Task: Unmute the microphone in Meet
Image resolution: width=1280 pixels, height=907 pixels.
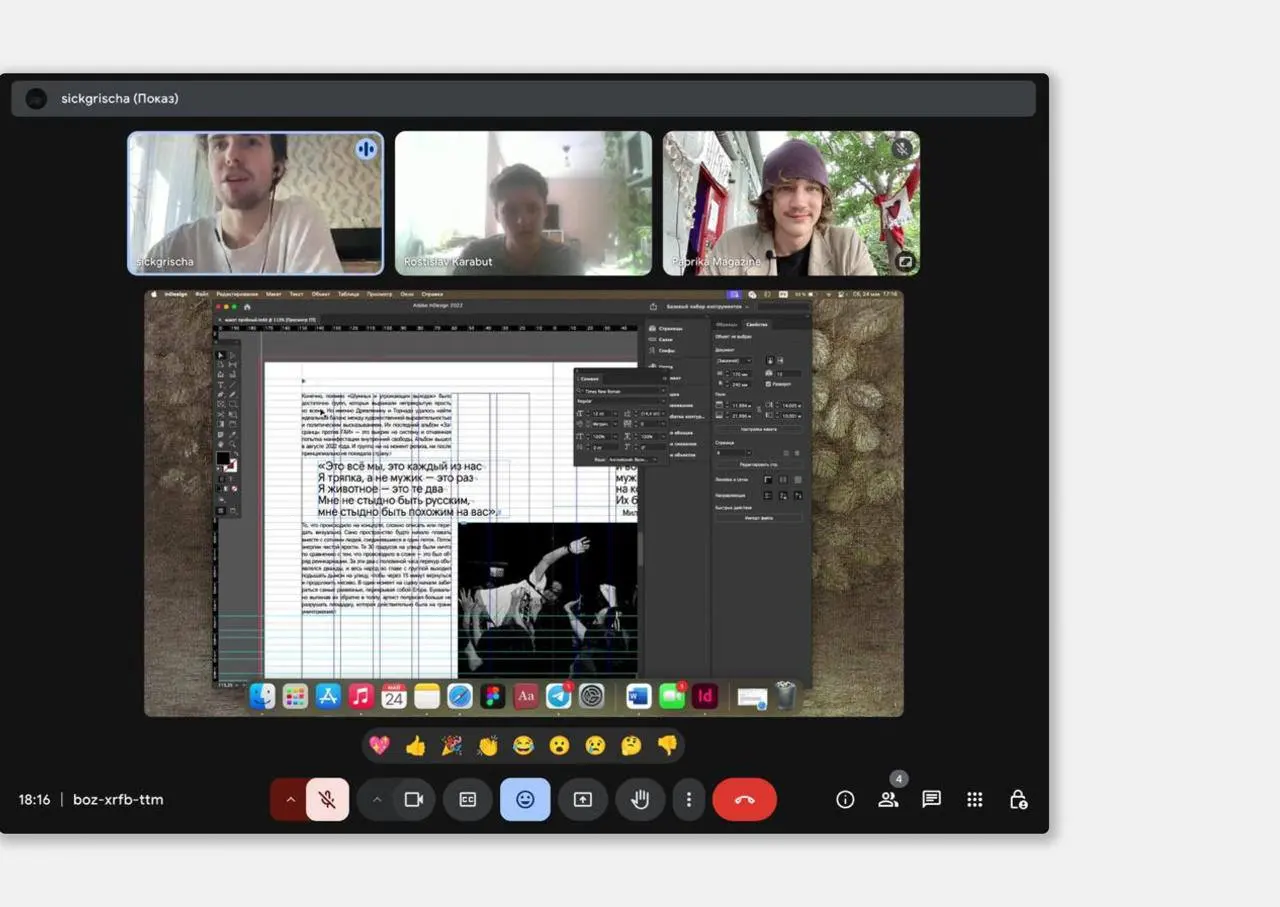Action: tap(327, 799)
